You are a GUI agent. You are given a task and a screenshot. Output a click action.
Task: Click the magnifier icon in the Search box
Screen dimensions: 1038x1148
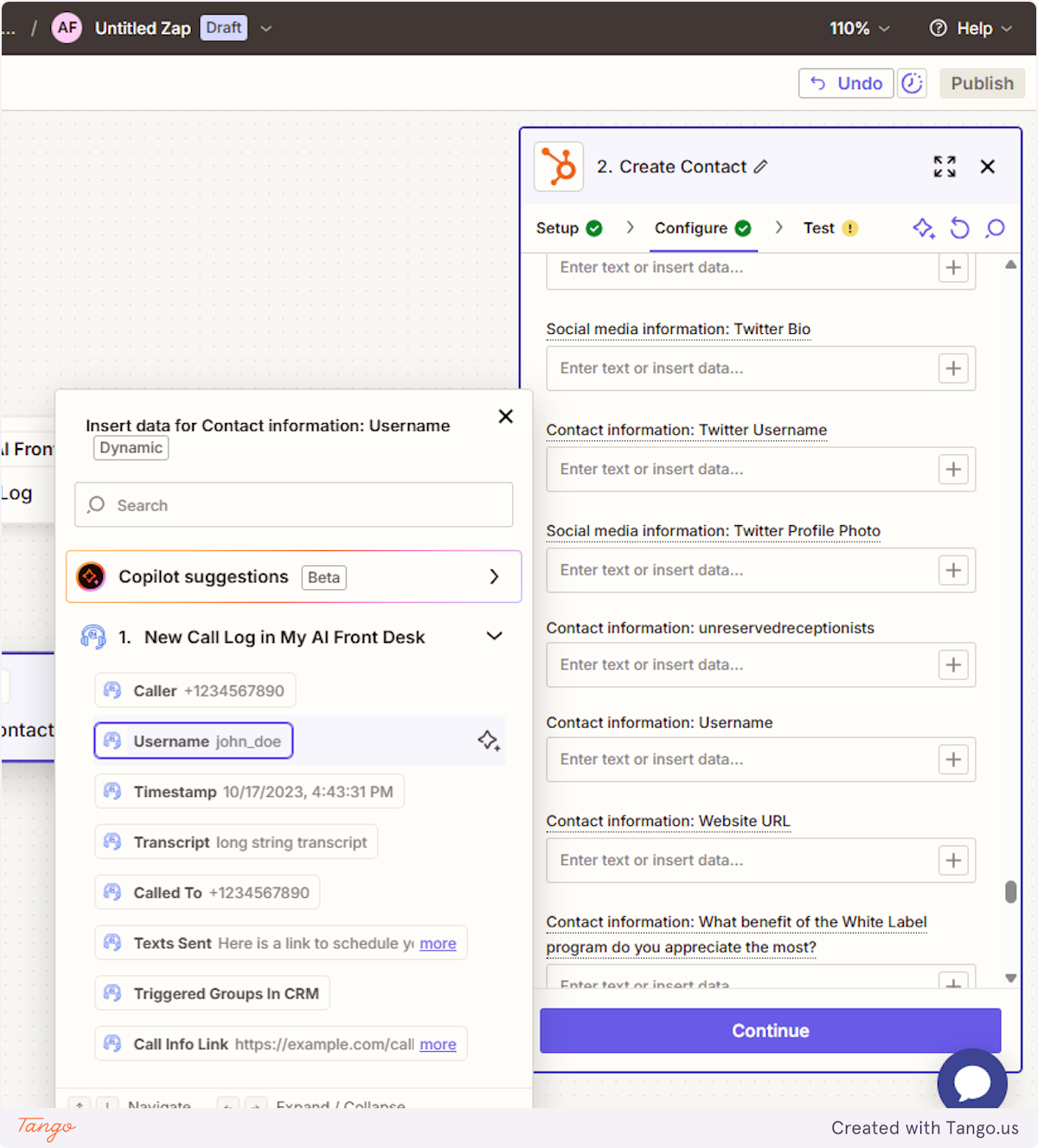[x=96, y=504]
